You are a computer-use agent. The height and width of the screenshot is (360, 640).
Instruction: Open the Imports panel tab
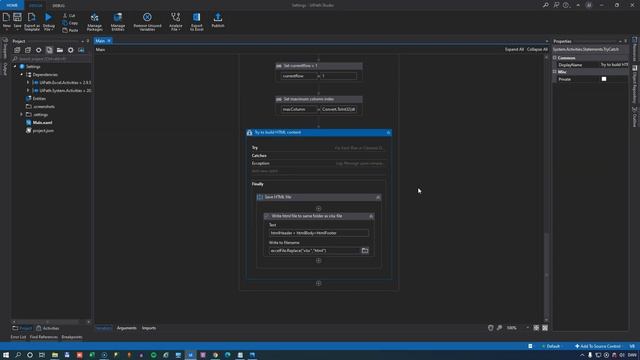149,328
